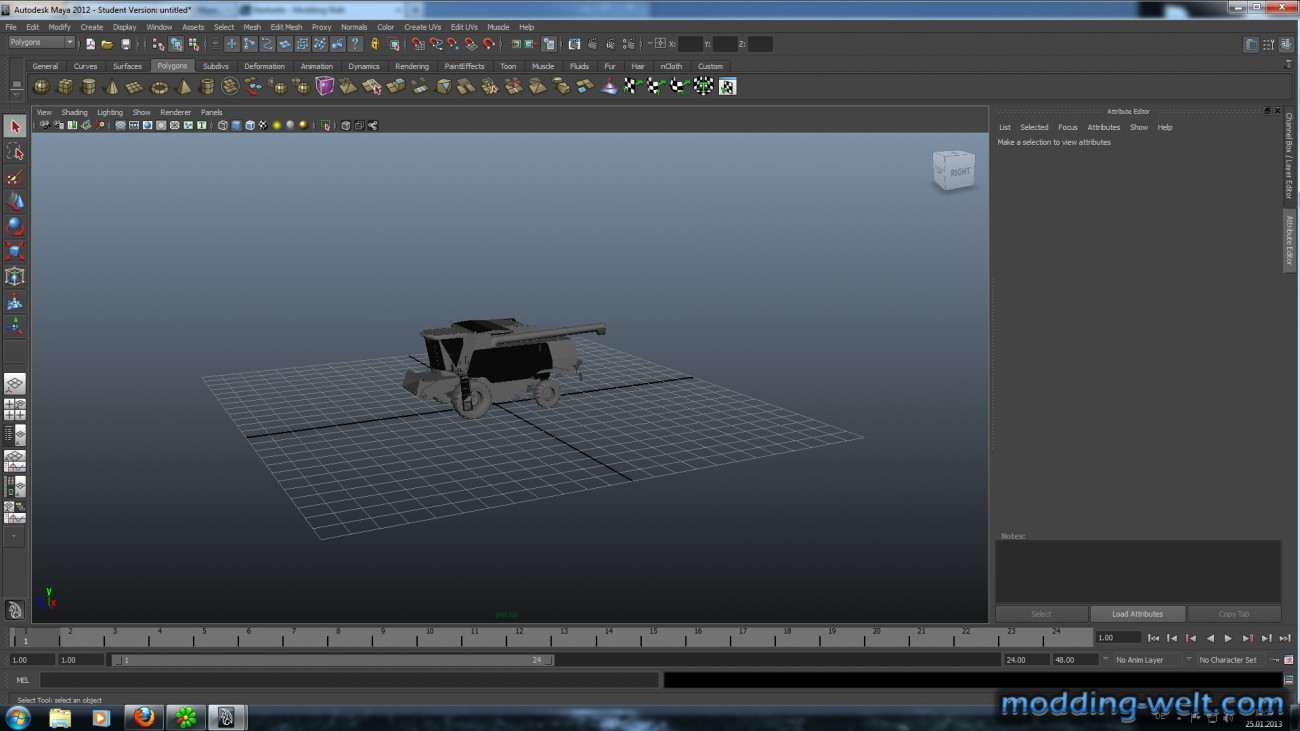This screenshot has height=731, width=1300.
Task: Click the Play forwards button
Action: [x=1228, y=638]
